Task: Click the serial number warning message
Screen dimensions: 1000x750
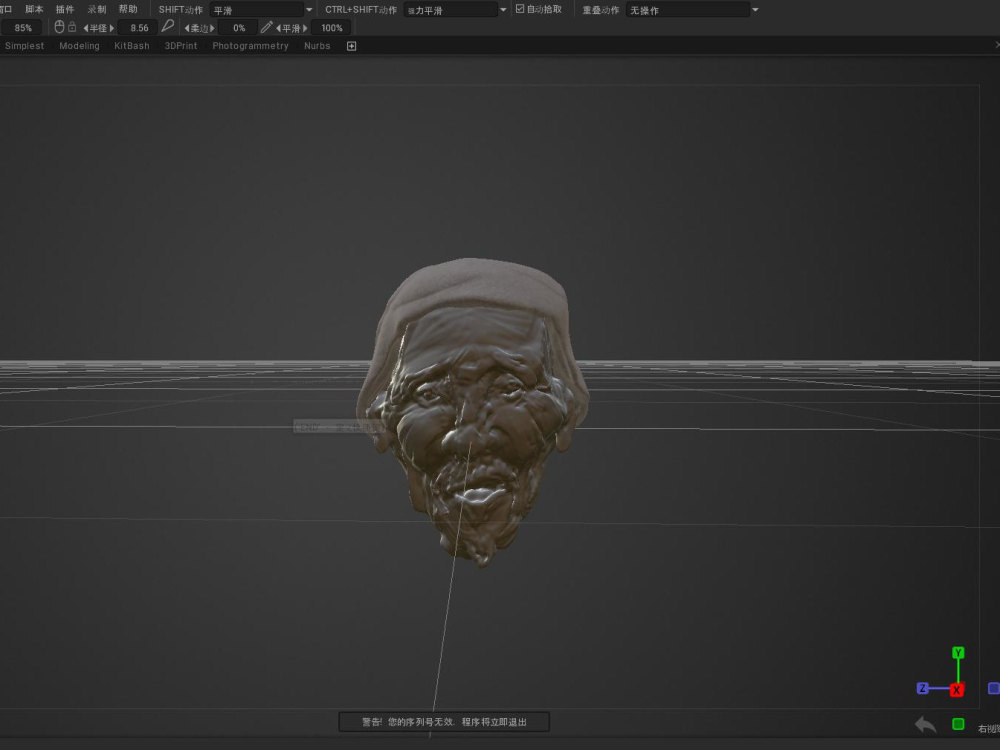Action: (x=444, y=722)
